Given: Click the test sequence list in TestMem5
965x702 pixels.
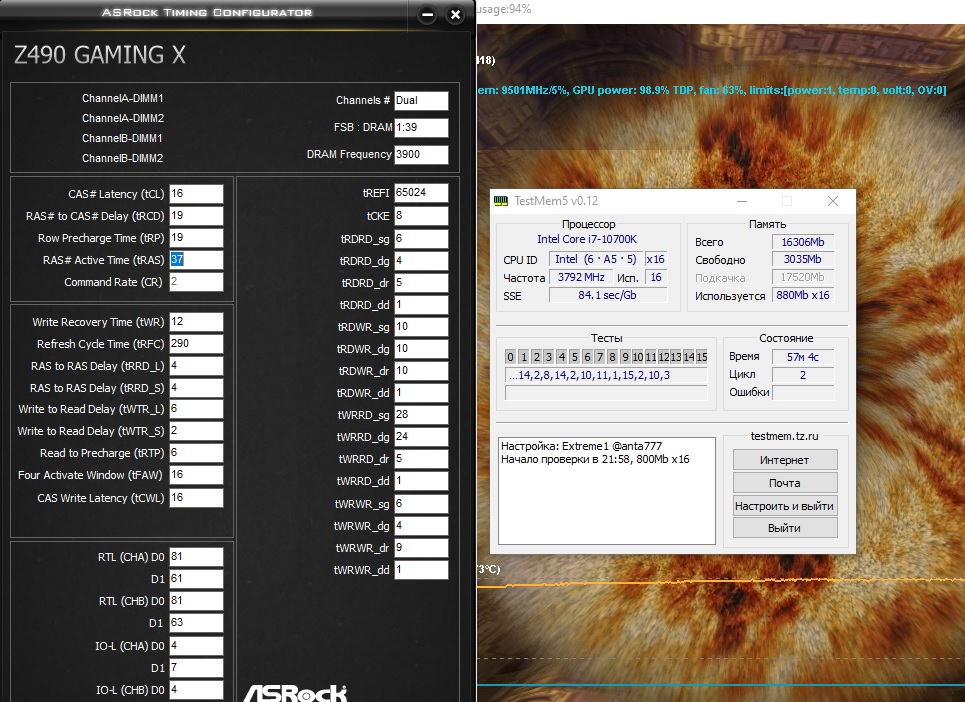Looking at the screenshot, I should 606,375.
